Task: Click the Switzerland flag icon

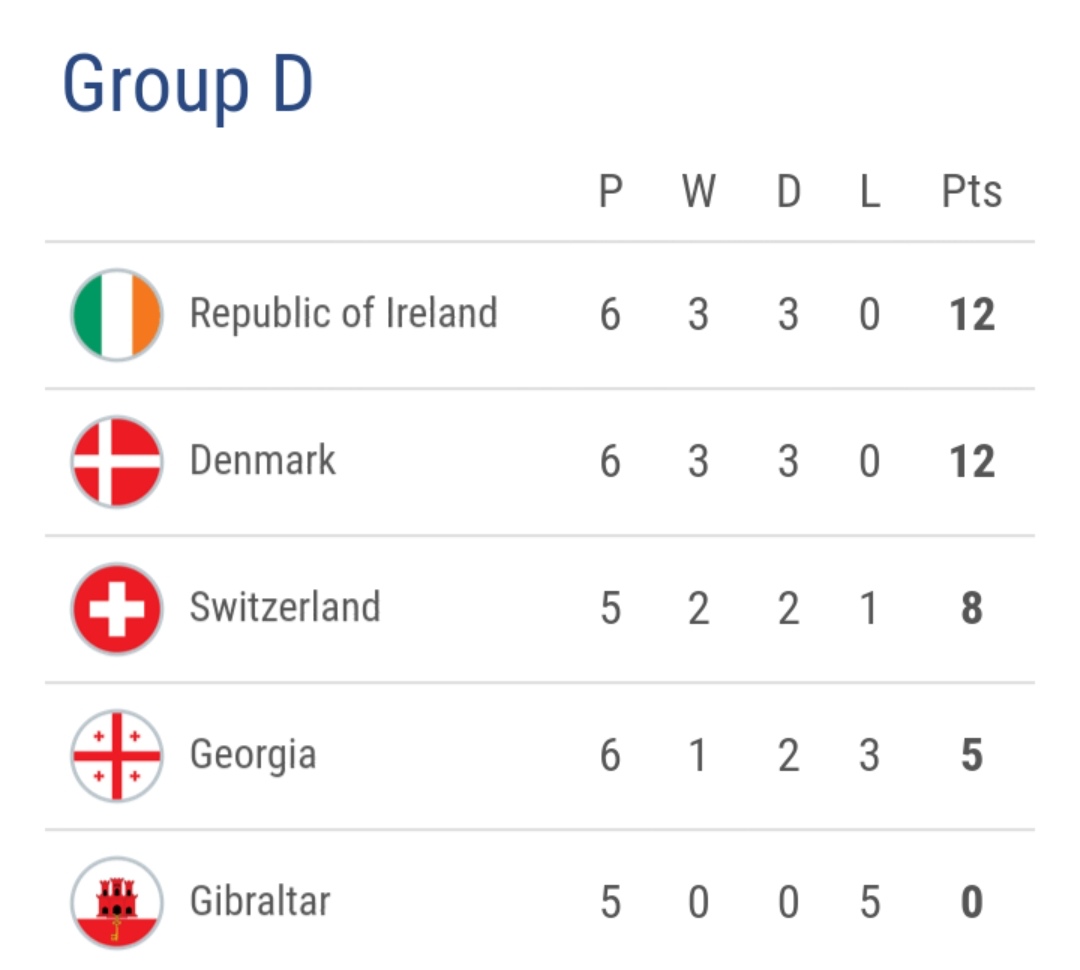Action: [x=116, y=608]
